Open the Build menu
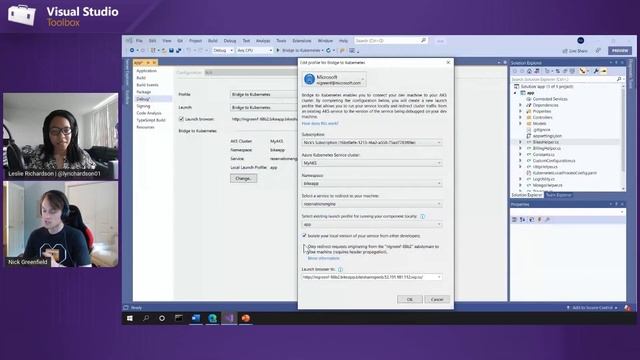 pos(213,41)
